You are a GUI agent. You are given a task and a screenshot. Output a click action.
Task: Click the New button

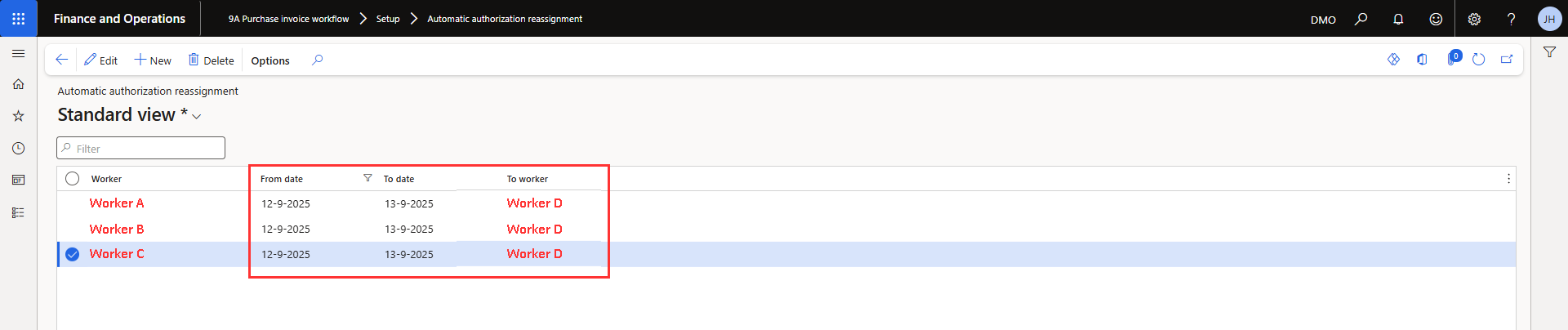coord(153,60)
